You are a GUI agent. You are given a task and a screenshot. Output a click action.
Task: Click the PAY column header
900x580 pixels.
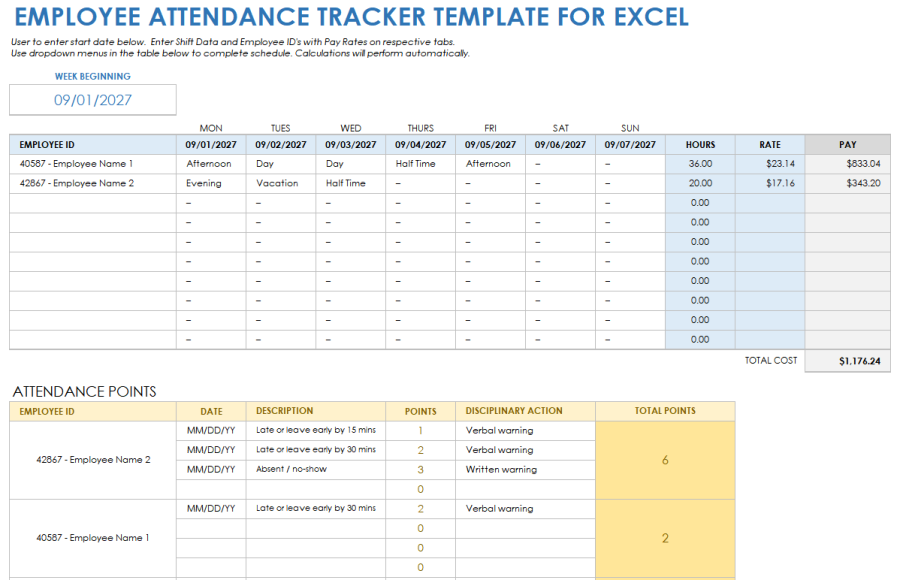tap(848, 145)
